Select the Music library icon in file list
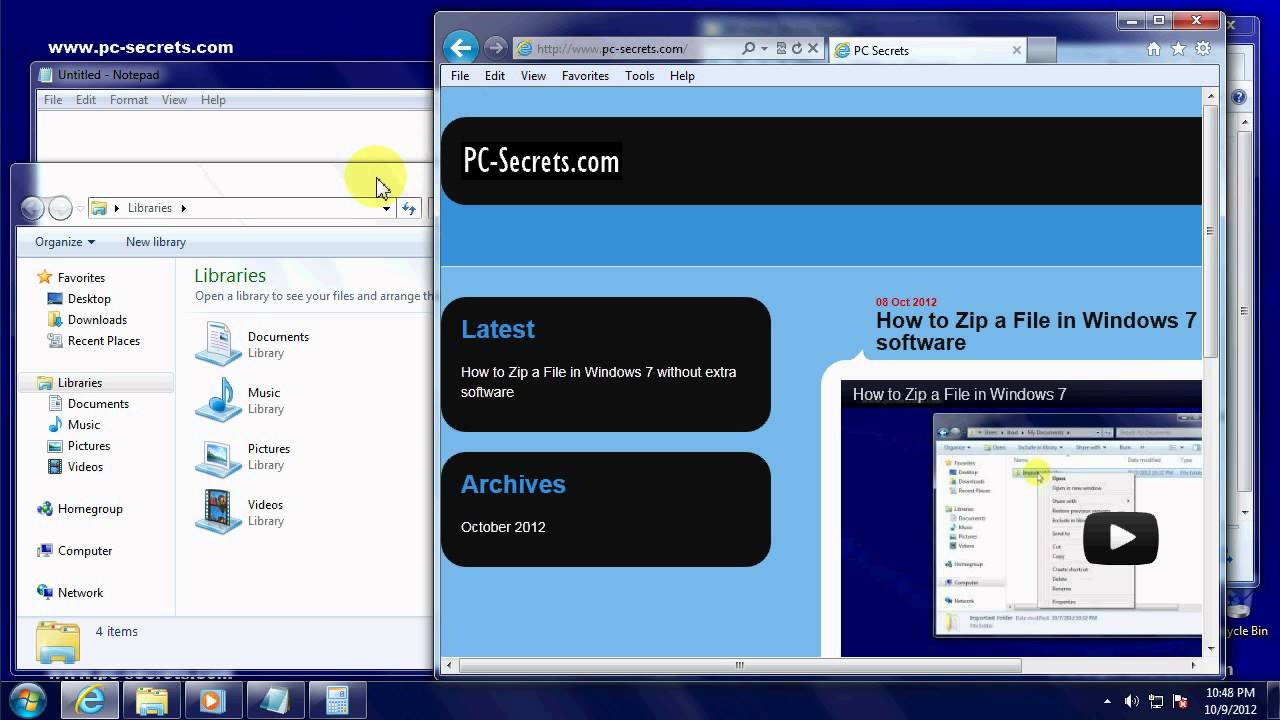 (x=217, y=400)
